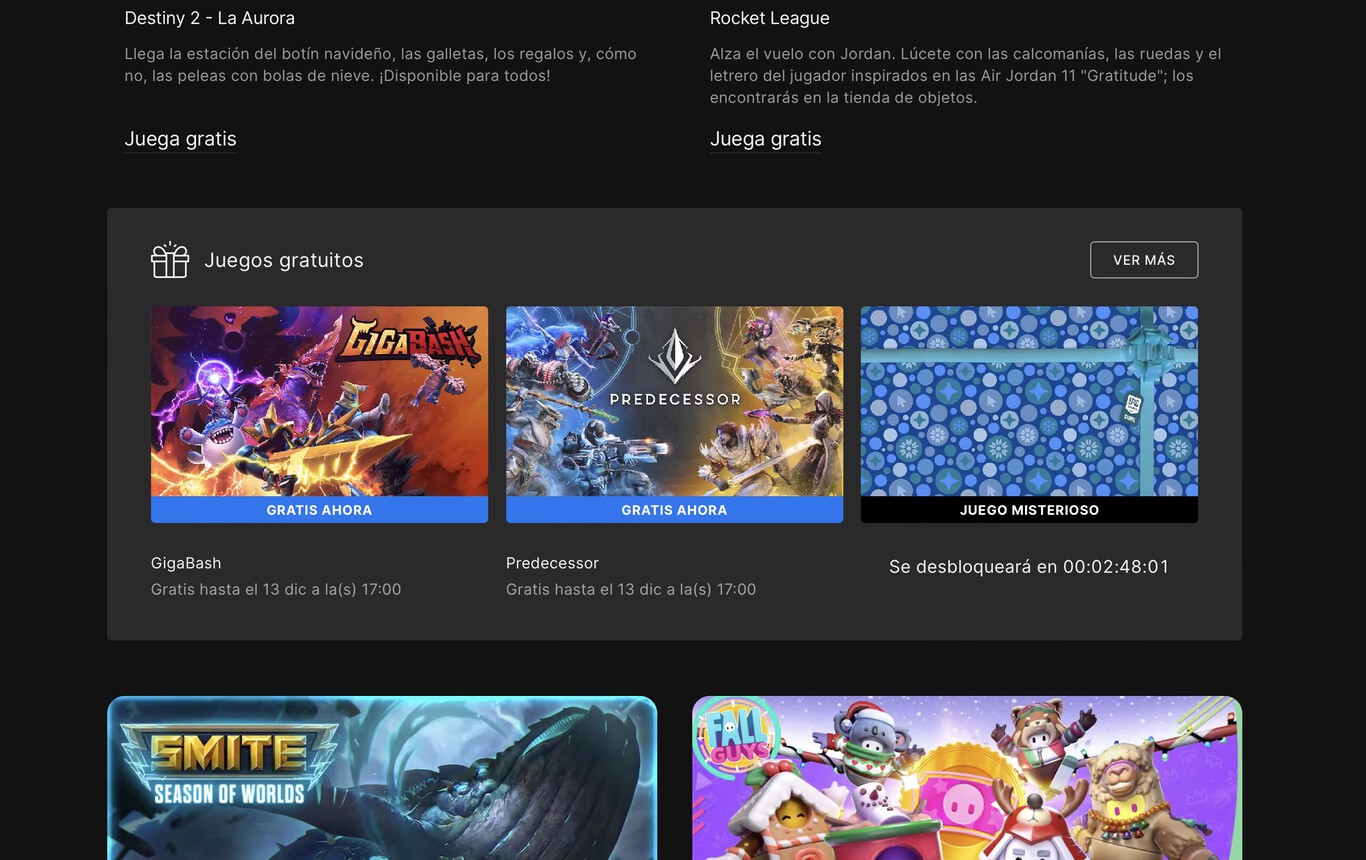Viewport: 1366px width, 860px height.
Task: Click the GigaBash logo on its cover
Action: pyautogui.click(x=414, y=338)
